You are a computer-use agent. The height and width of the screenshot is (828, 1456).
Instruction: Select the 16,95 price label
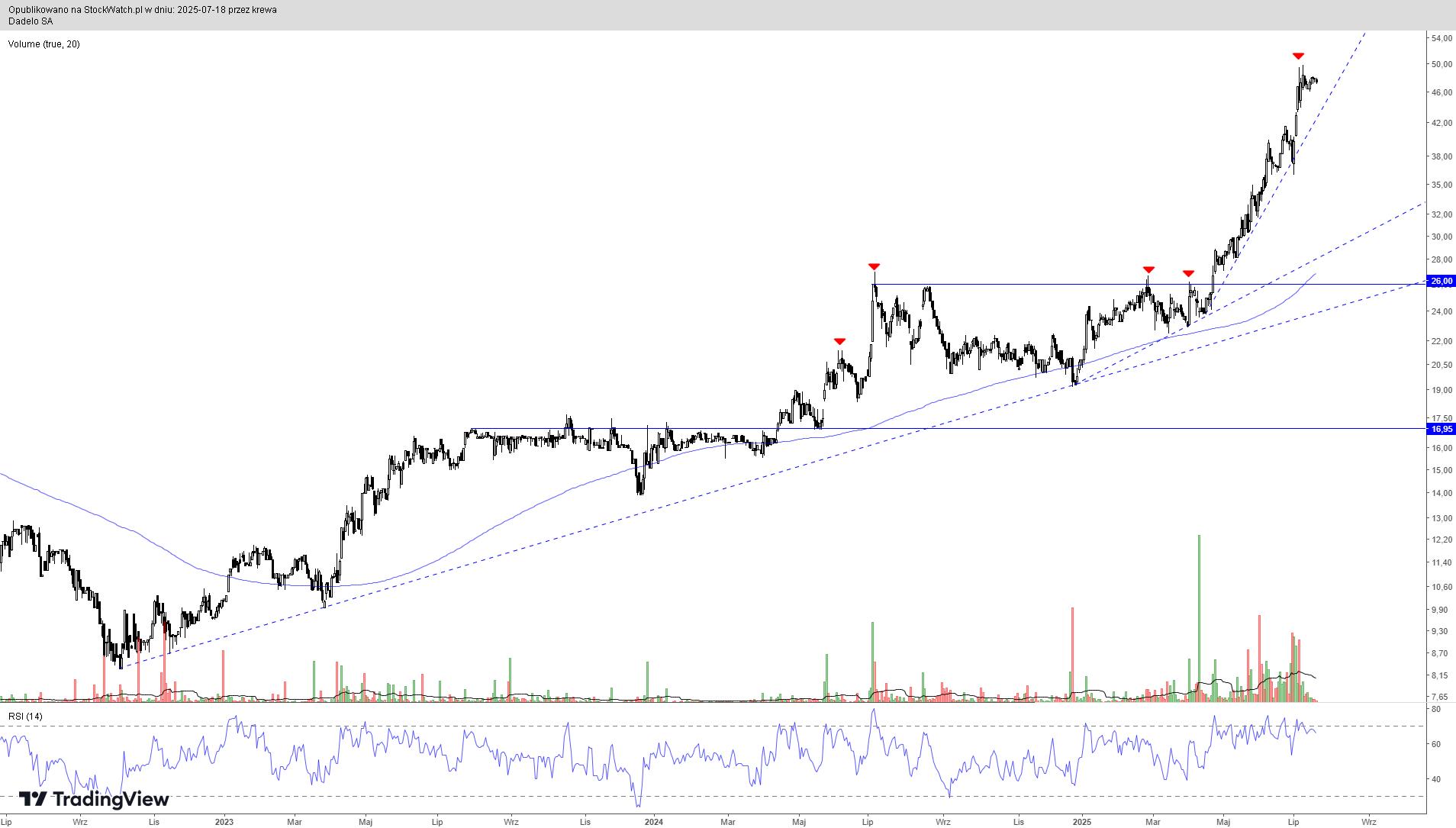click(x=1442, y=429)
